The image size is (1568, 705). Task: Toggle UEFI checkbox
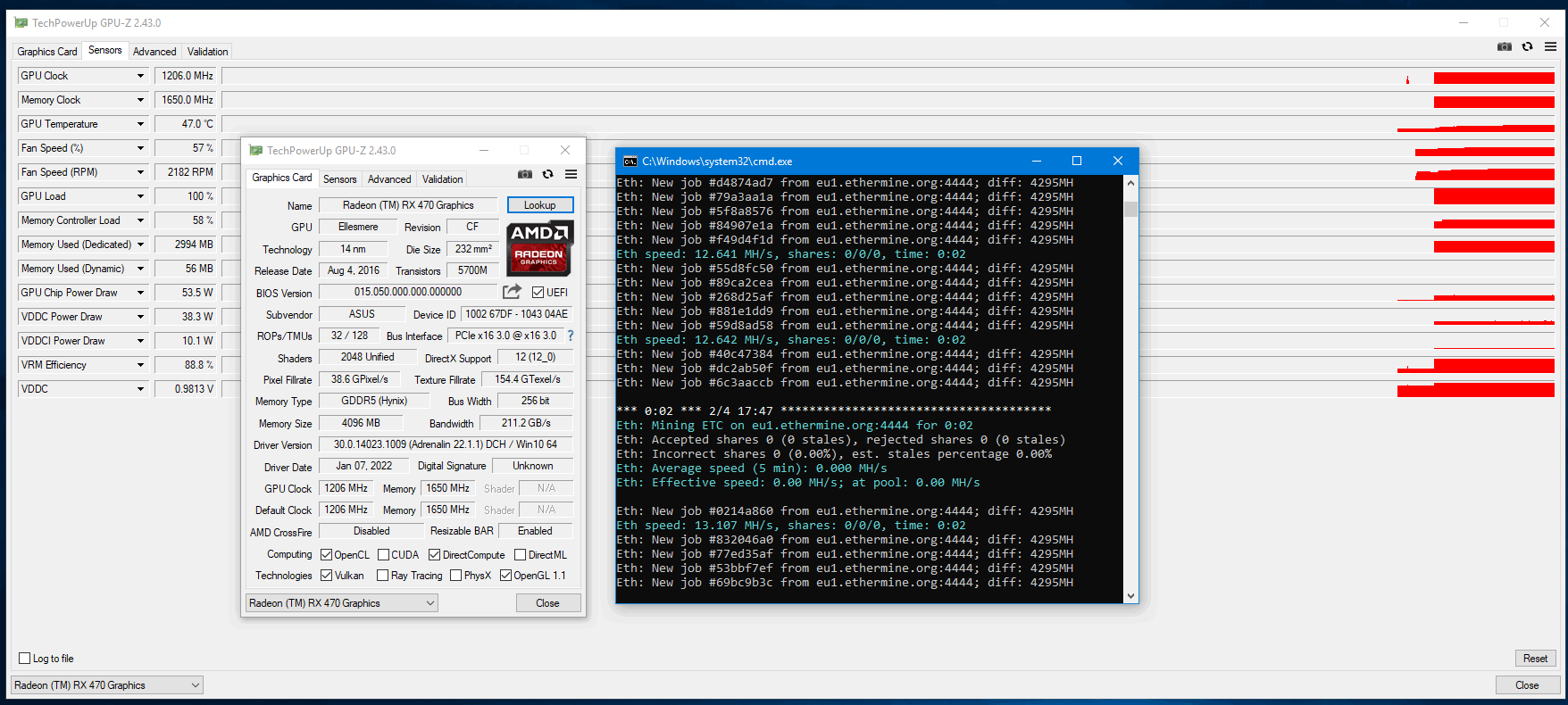tap(538, 292)
